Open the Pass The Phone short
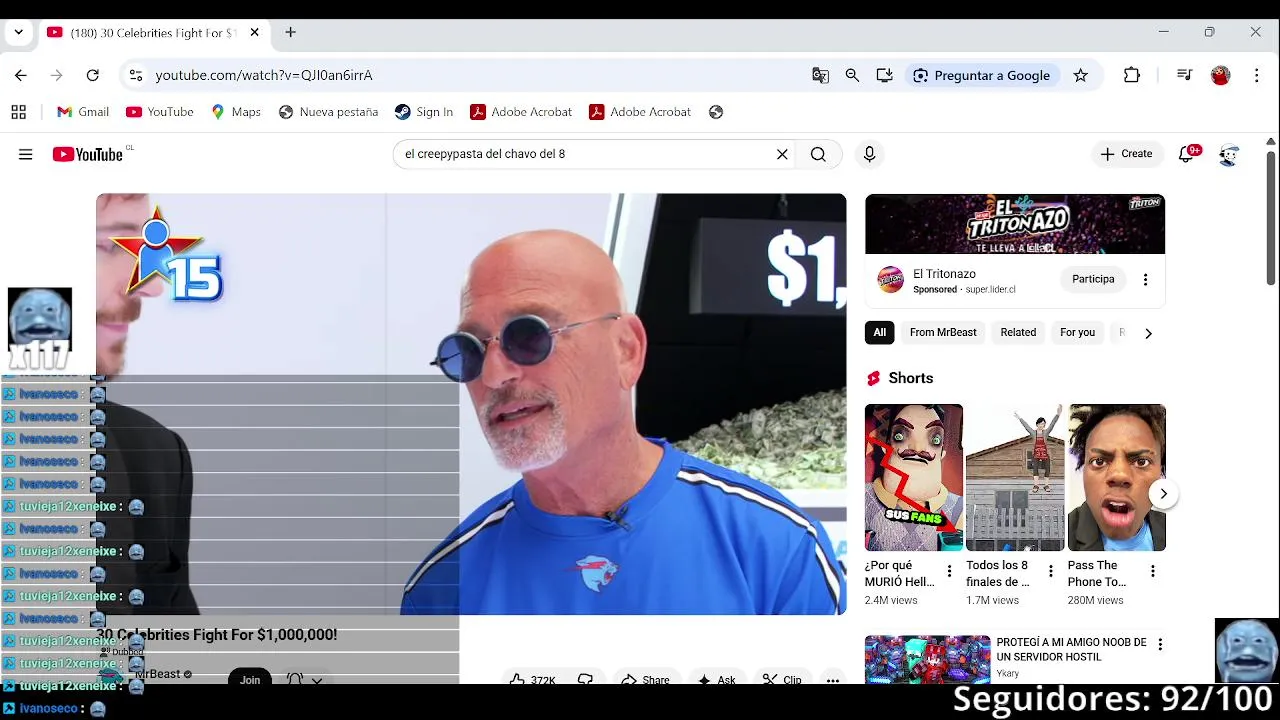This screenshot has width=1280, height=720. point(1117,477)
